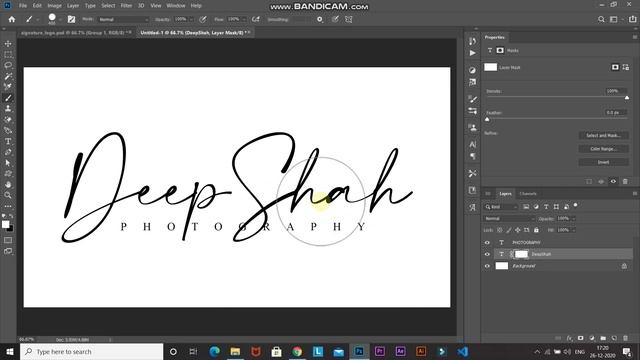Open the layer Fill dropdown
Viewport: 640px width, 360px height.
(573, 230)
